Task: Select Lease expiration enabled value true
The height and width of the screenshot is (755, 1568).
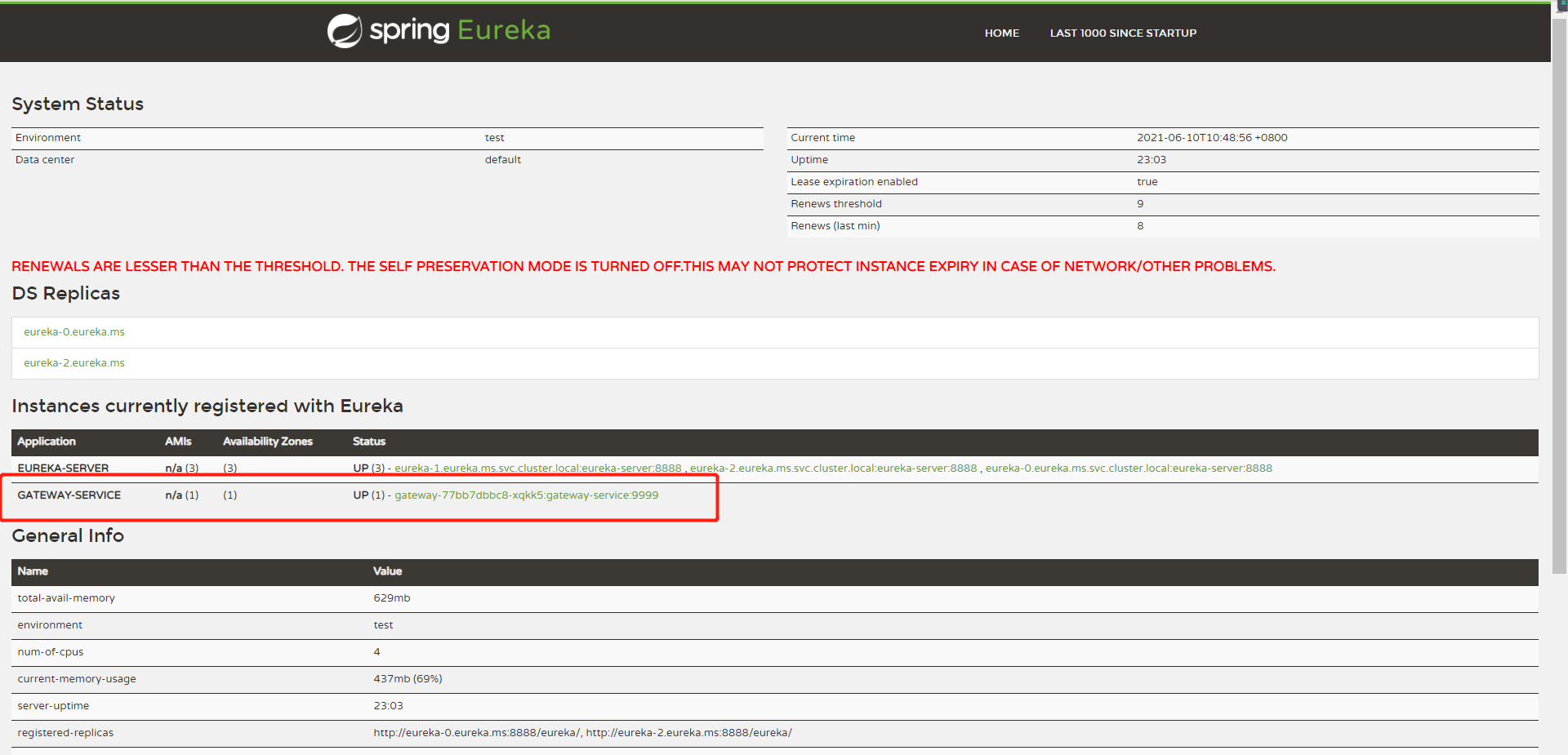Action: pyautogui.click(x=1147, y=182)
